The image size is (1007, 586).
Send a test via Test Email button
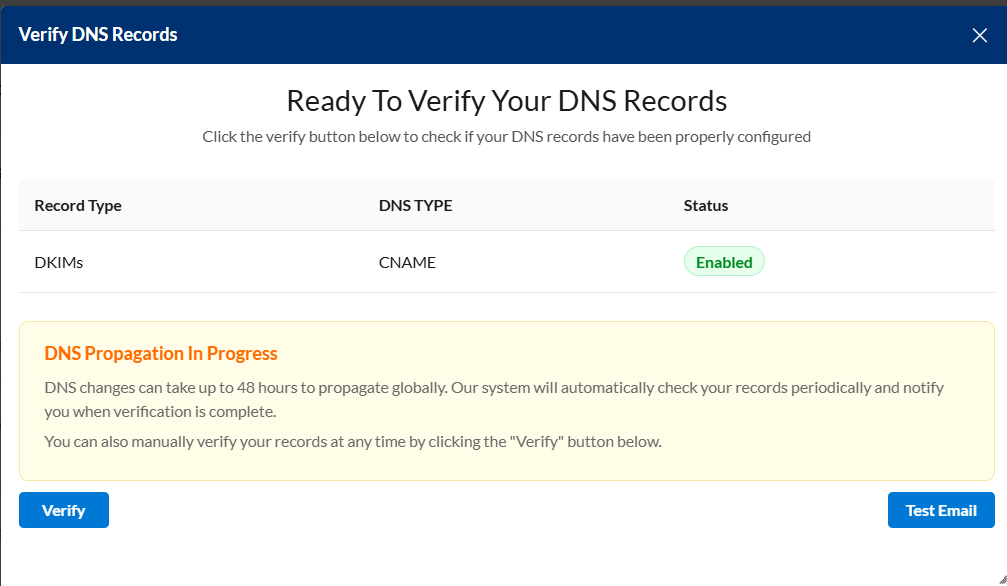tap(940, 510)
